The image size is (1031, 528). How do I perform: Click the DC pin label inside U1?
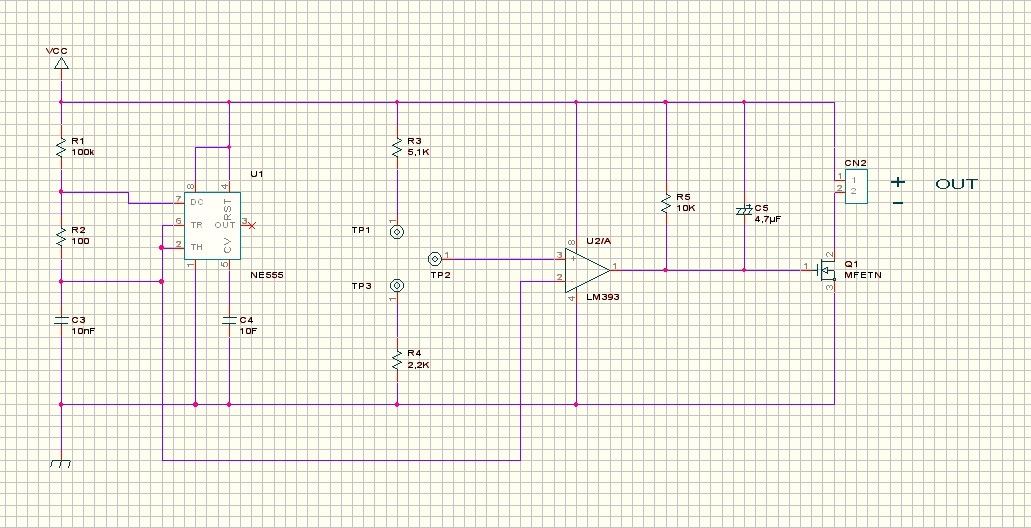[x=197, y=203]
